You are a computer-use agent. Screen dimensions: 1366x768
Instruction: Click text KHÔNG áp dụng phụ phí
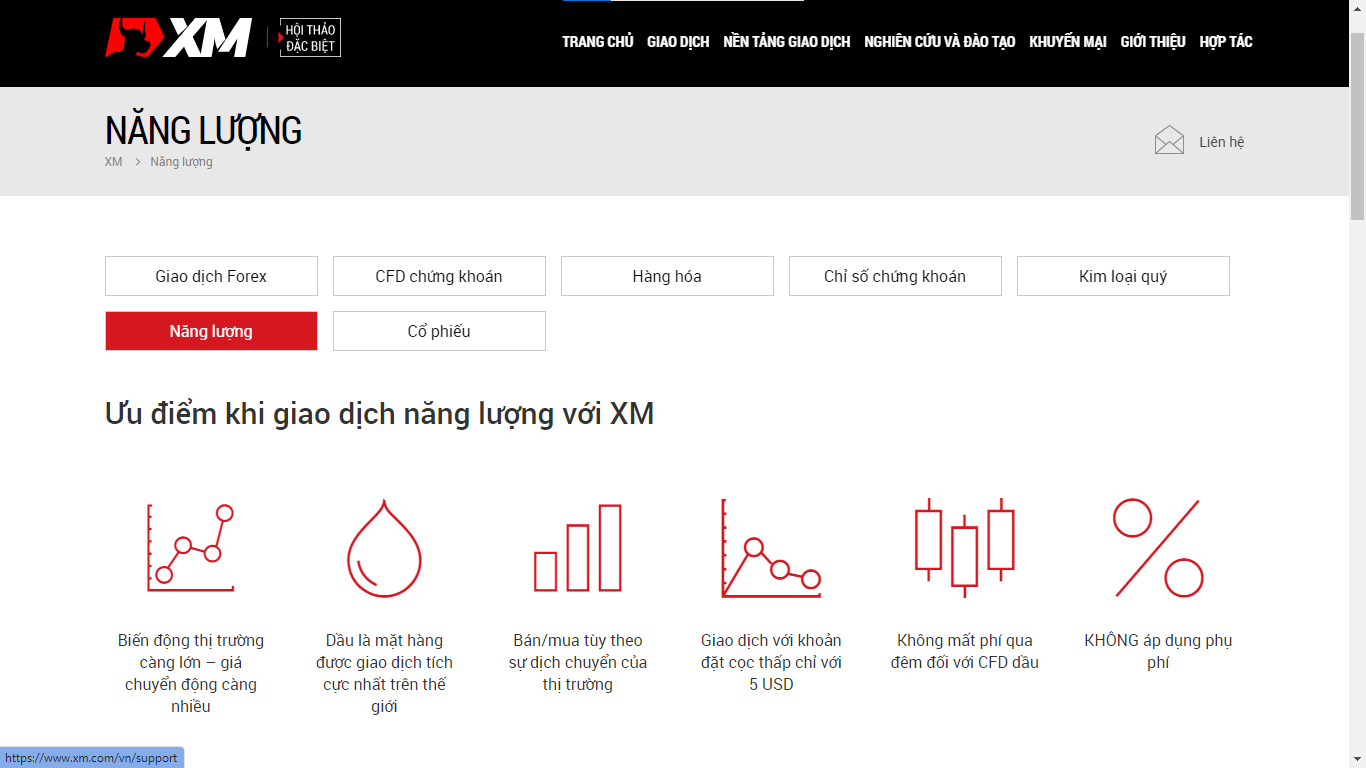point(1158,651)
